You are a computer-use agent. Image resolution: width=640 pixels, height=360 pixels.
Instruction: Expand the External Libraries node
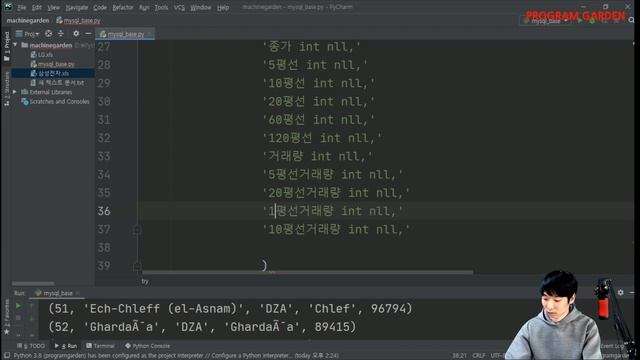point(15,92)
